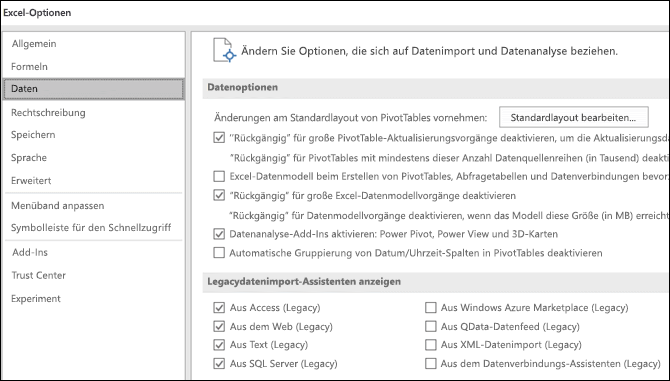Uncheck Aus Text (Legacy)

pyautogui.click(x=219, y=345)
